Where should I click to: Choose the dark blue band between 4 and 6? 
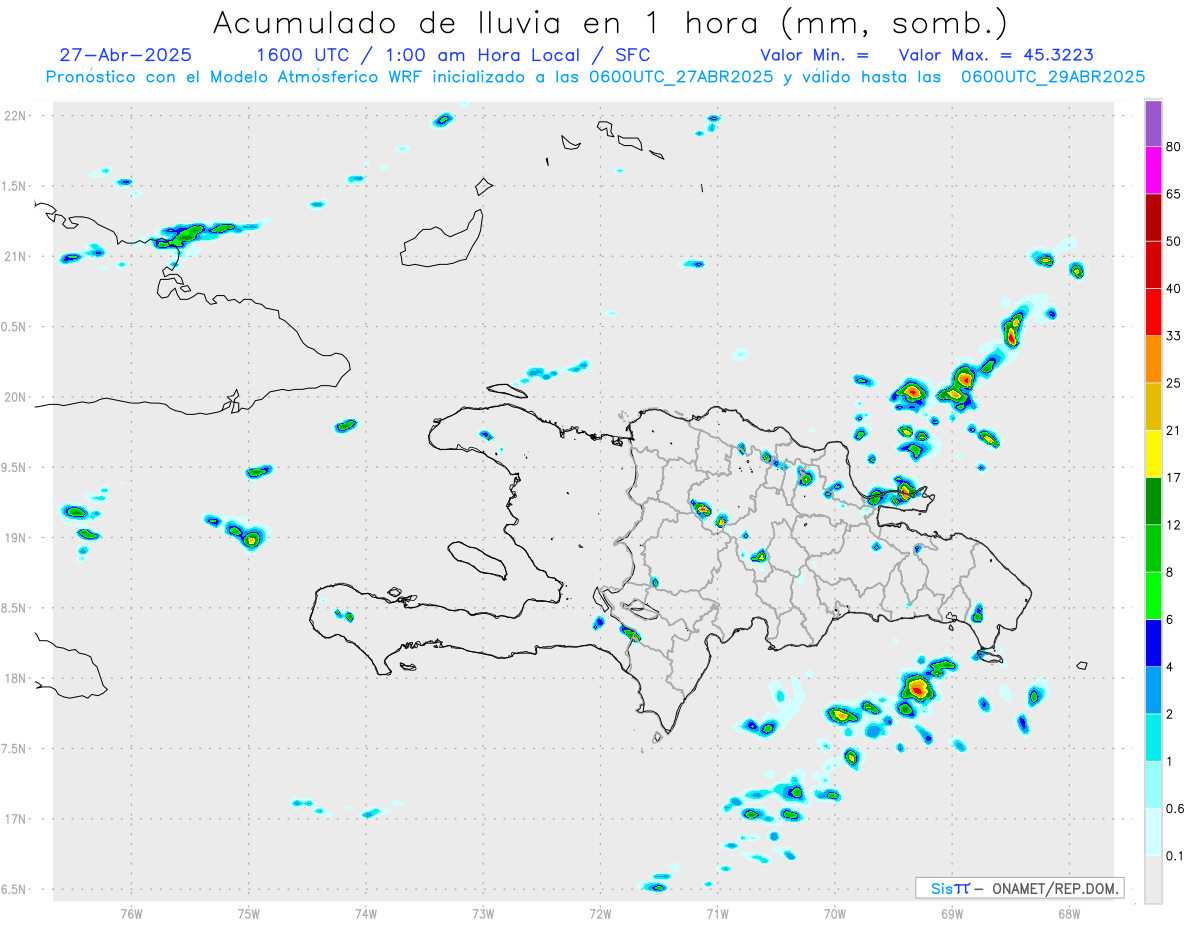[x=1153, y=641]
